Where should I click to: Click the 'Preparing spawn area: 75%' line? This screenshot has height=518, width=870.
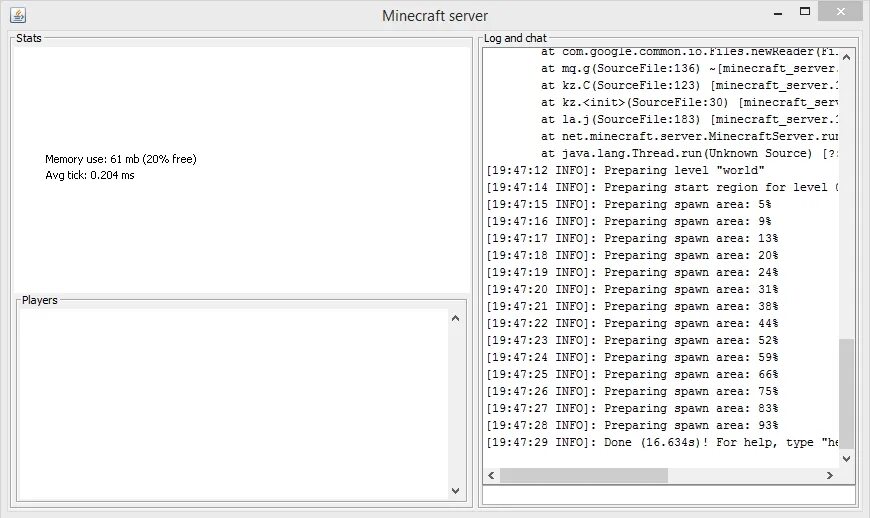coord(632,392)
